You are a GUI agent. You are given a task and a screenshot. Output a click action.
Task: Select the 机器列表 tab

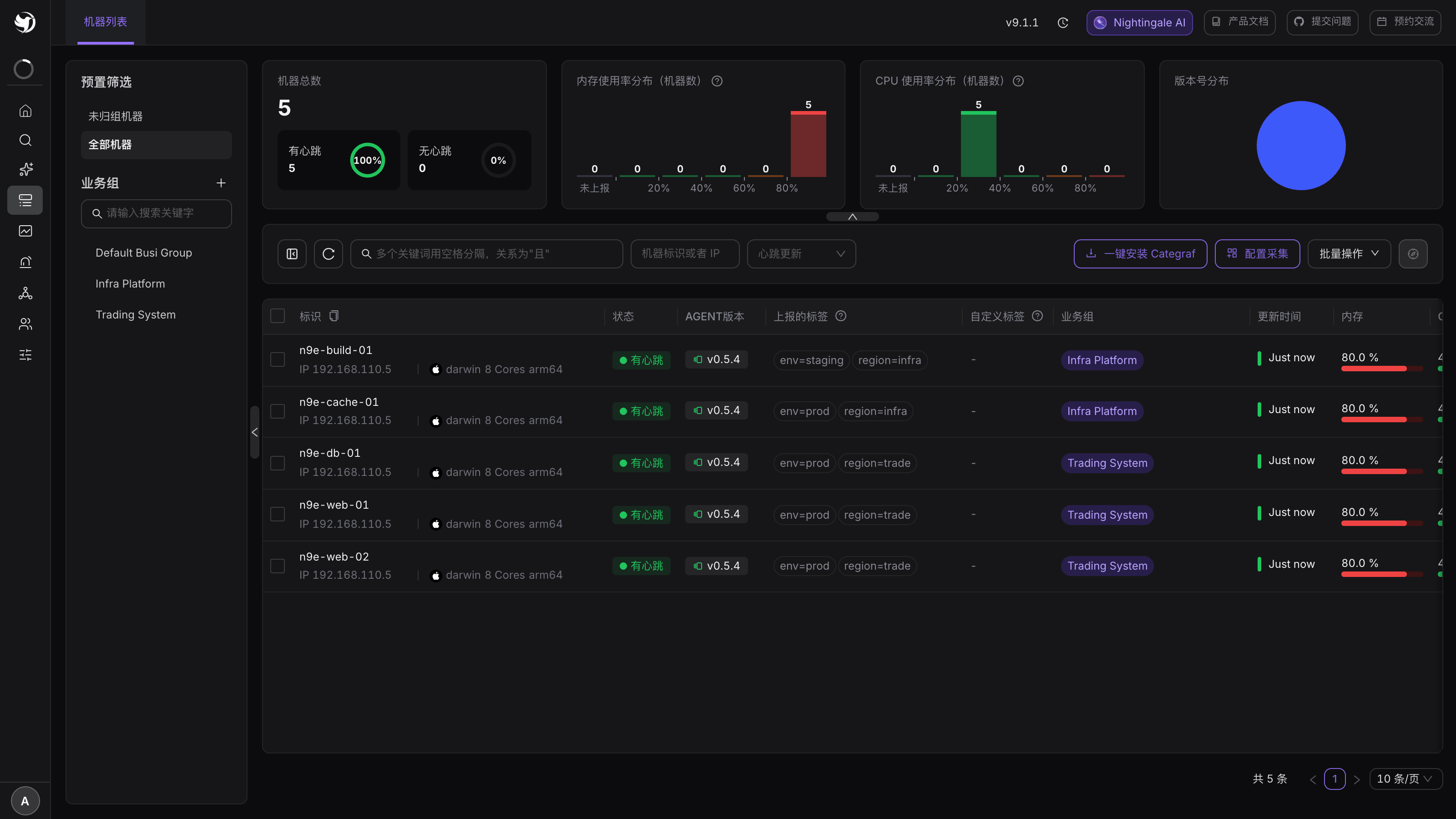(x=106, y=22)
